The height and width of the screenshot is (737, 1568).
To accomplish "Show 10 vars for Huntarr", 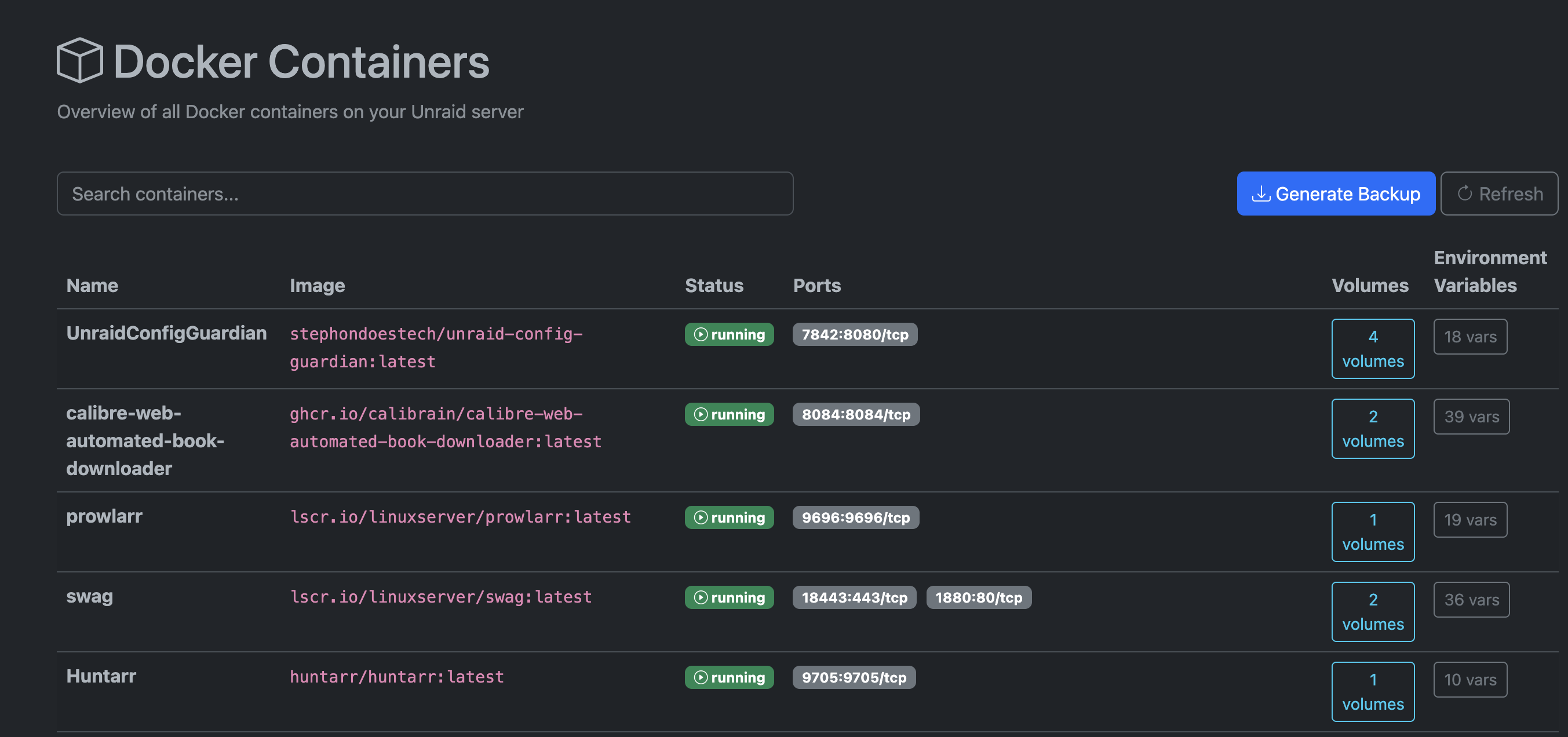I will [1470, 680].
